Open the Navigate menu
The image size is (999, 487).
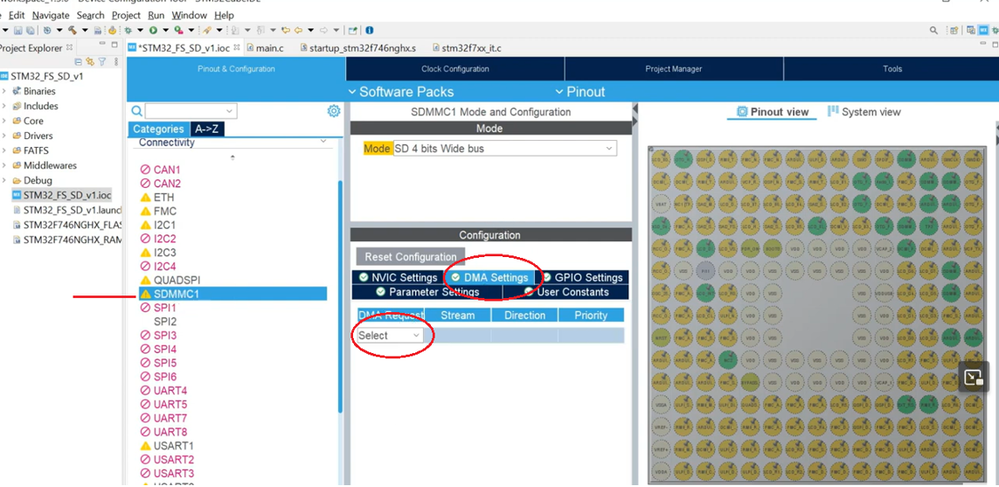point(50,15)
